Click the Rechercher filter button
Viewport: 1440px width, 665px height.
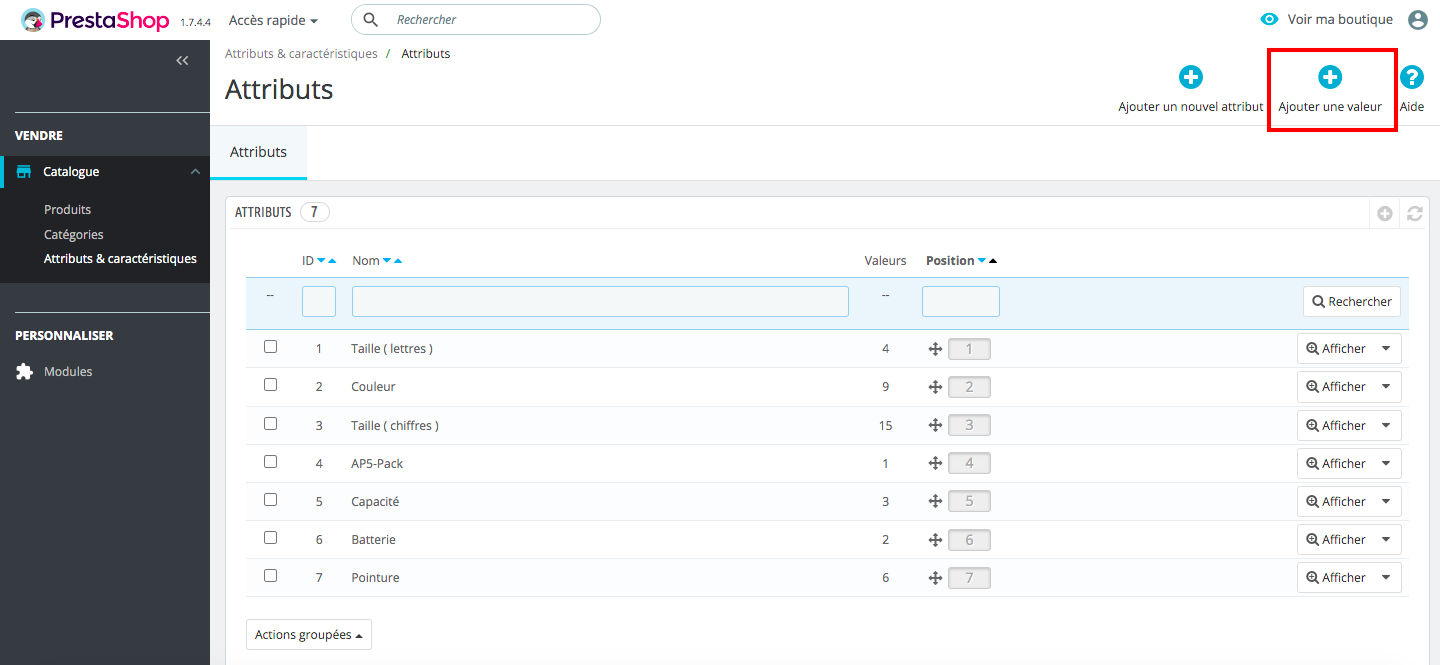[x=1352, y=302]
